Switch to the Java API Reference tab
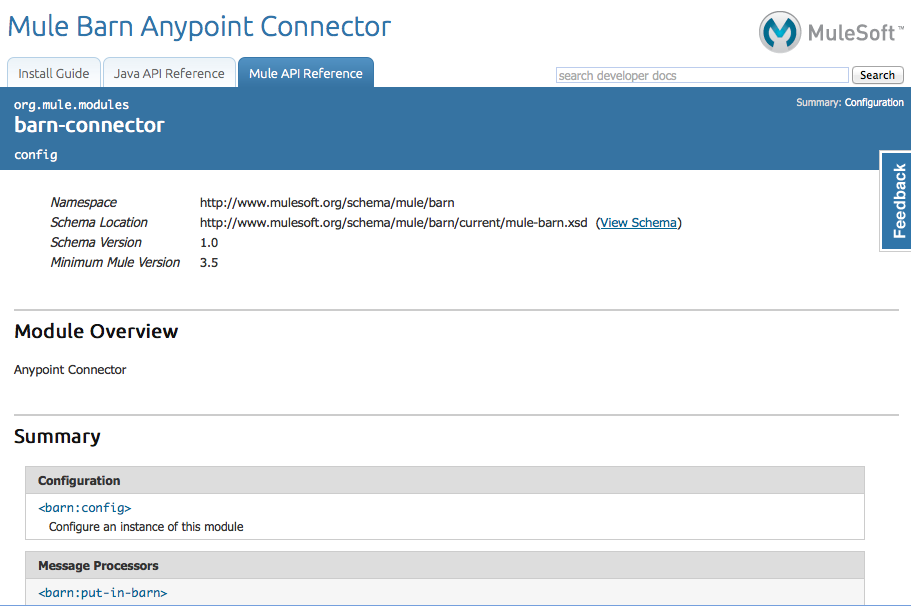Viewport: 911px width, 606px height. (169, 73)
